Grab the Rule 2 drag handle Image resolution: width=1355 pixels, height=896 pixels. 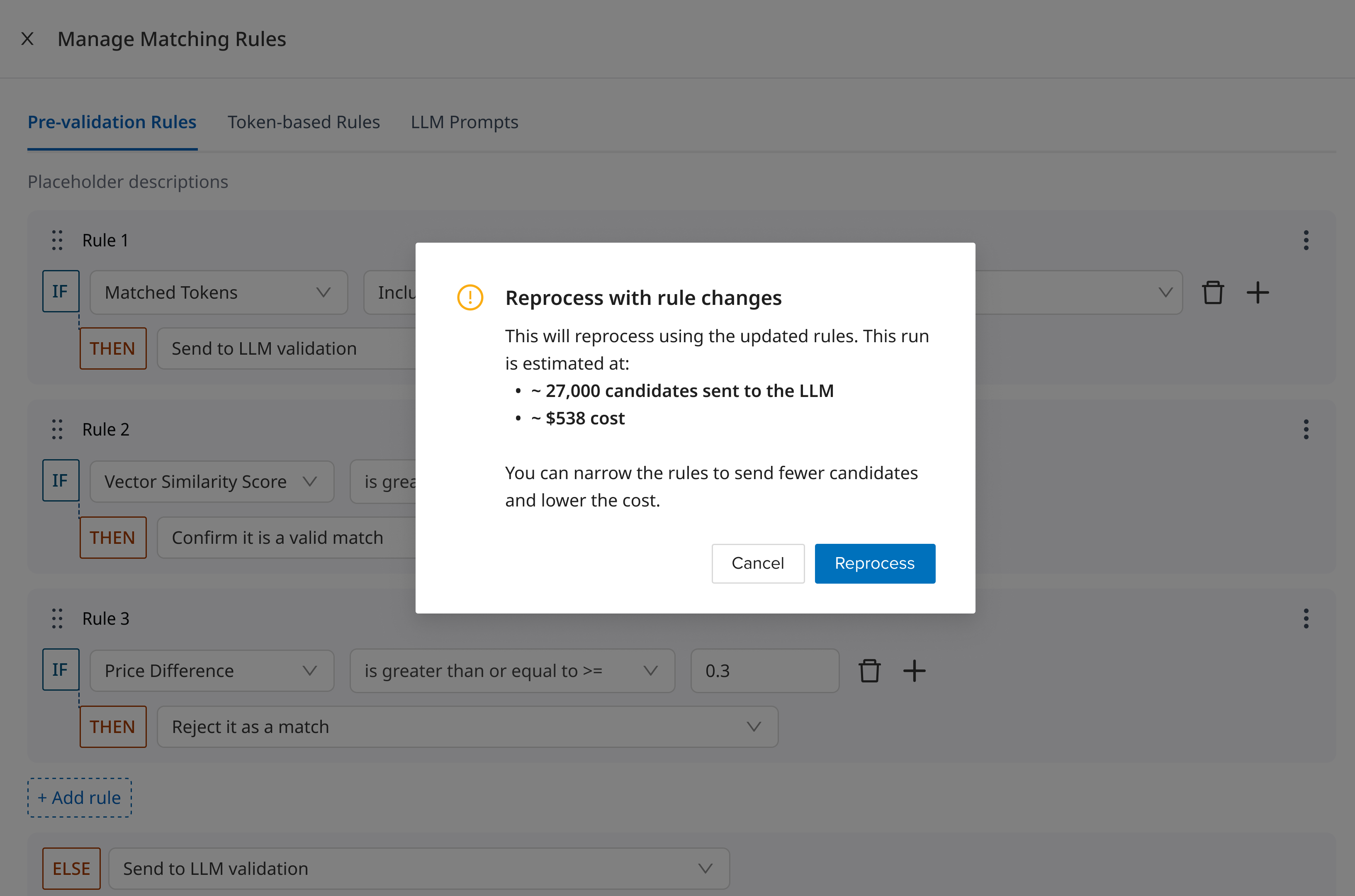[x=57, y=429]
